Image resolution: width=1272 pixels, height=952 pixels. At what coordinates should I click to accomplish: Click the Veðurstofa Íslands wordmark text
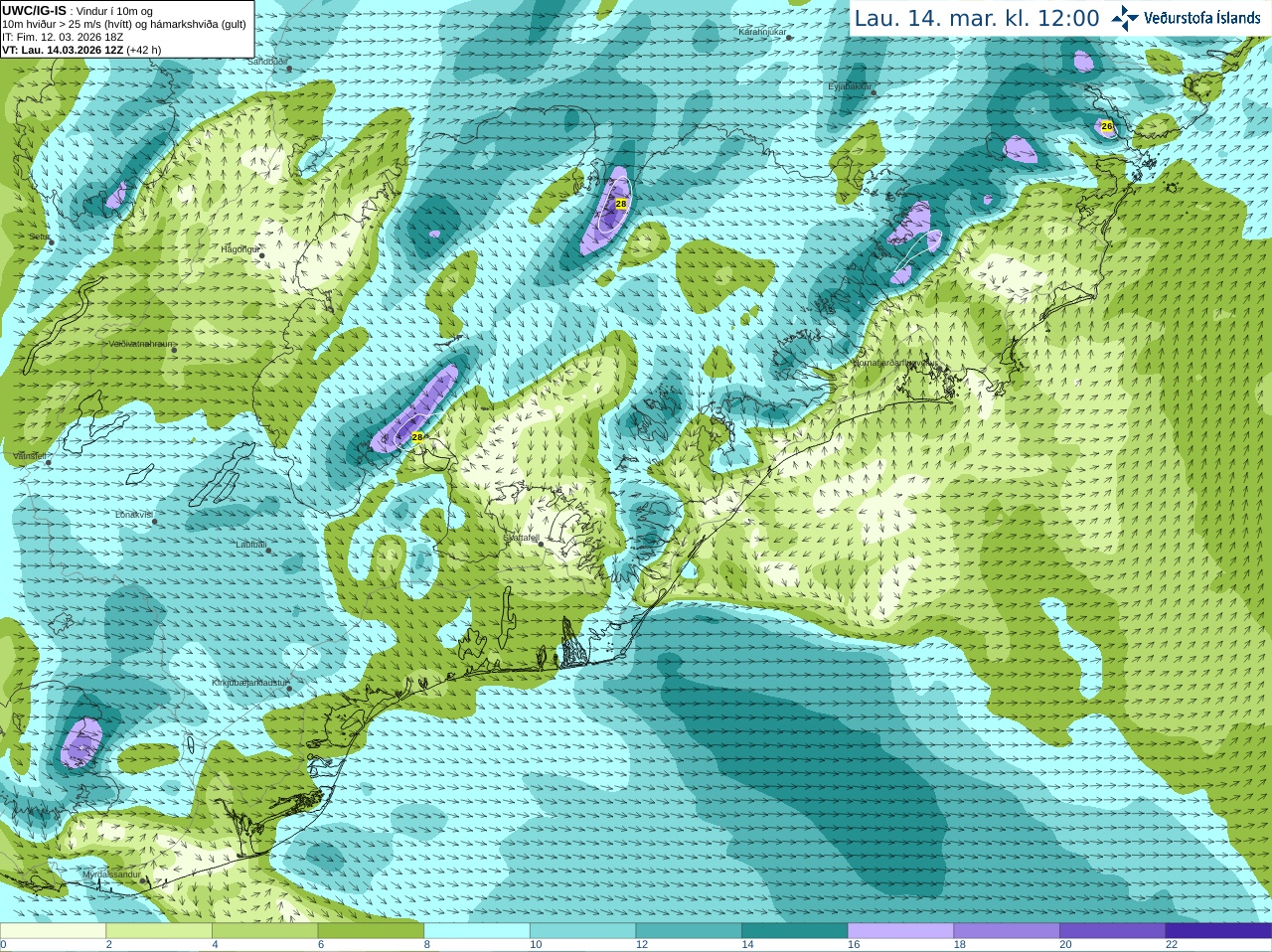point(1202,18)
